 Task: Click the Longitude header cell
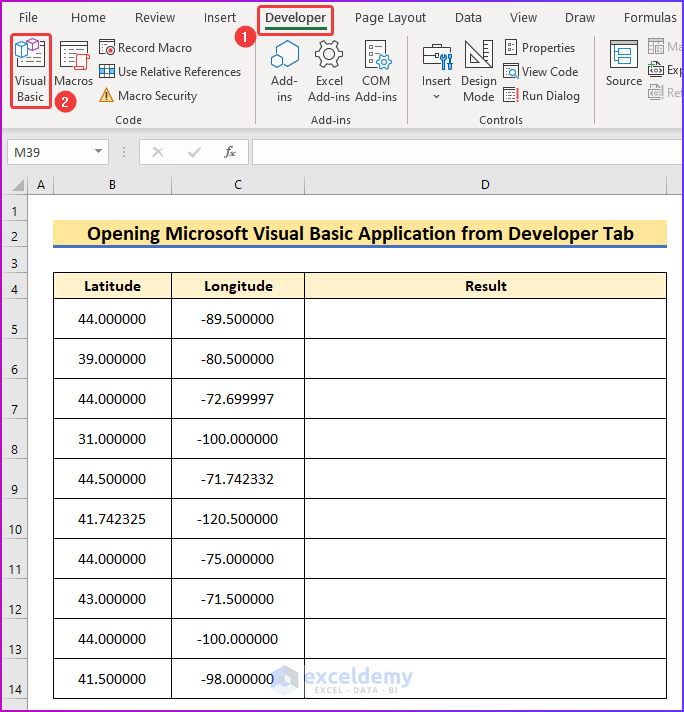point(238,286)
